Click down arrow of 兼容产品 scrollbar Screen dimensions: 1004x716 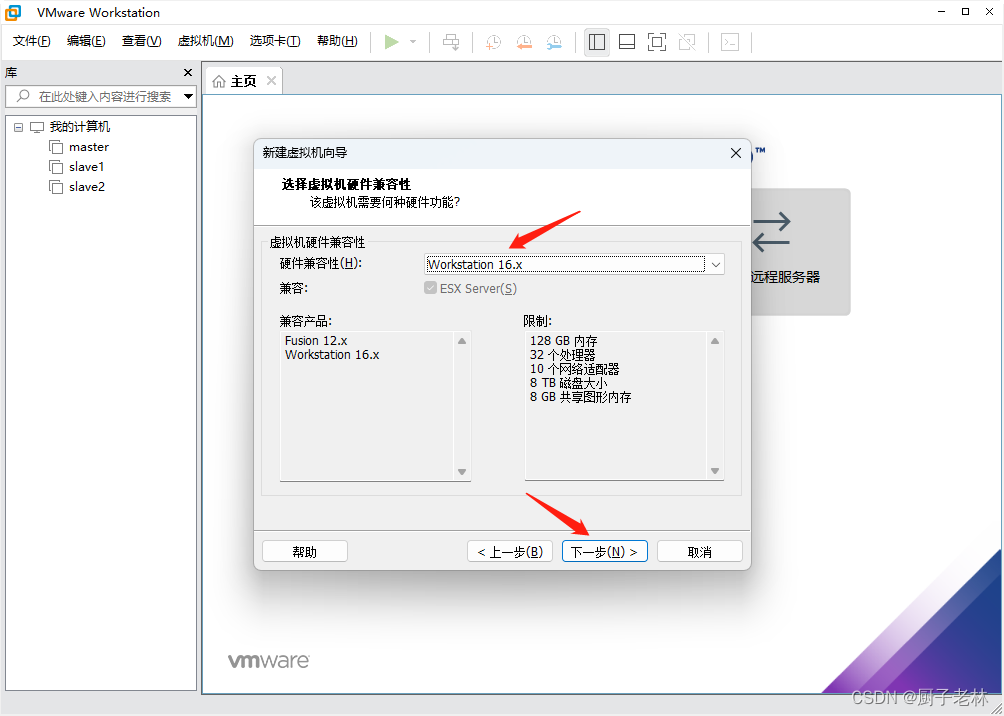462,472
